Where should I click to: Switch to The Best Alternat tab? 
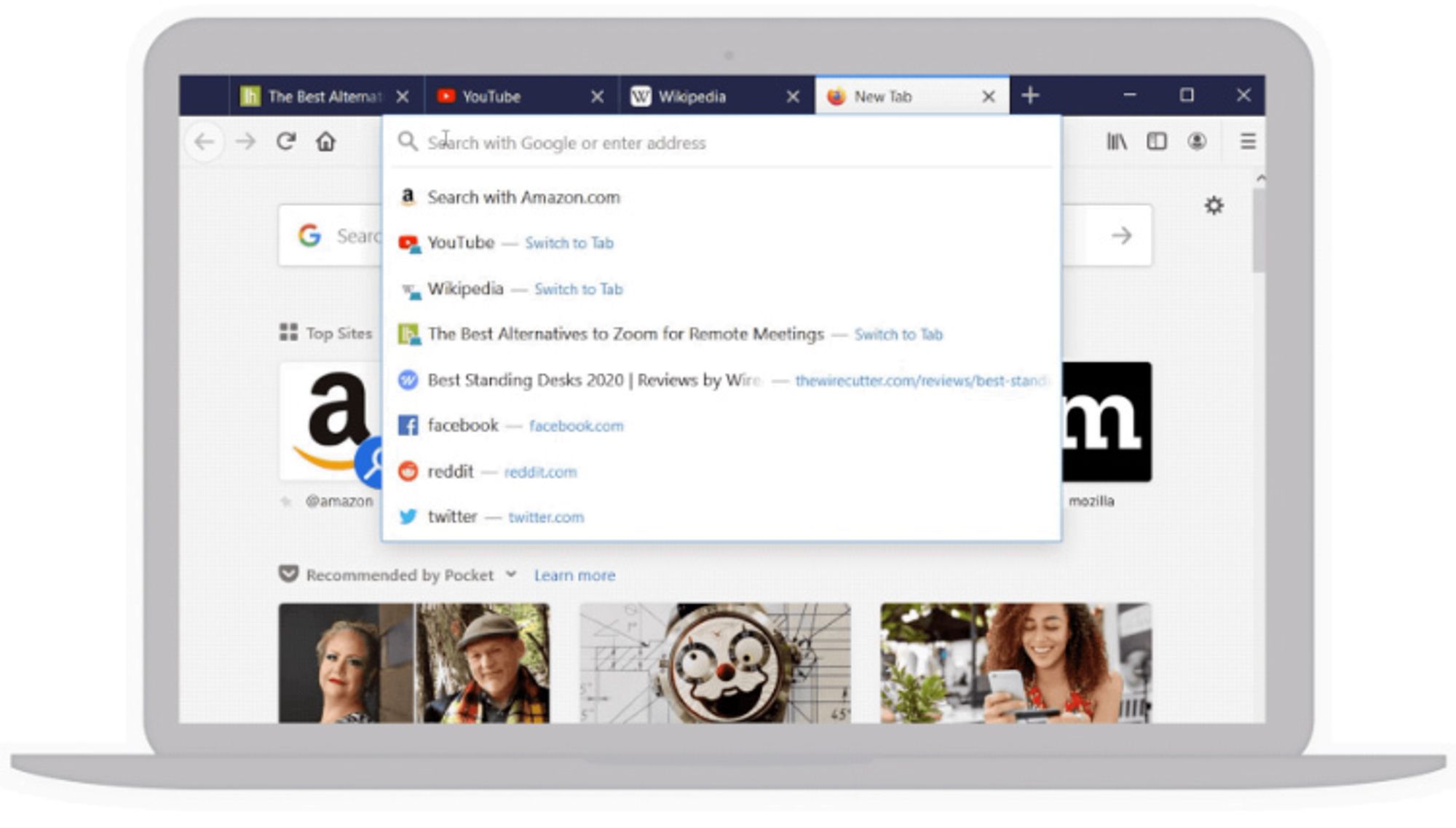327,96
